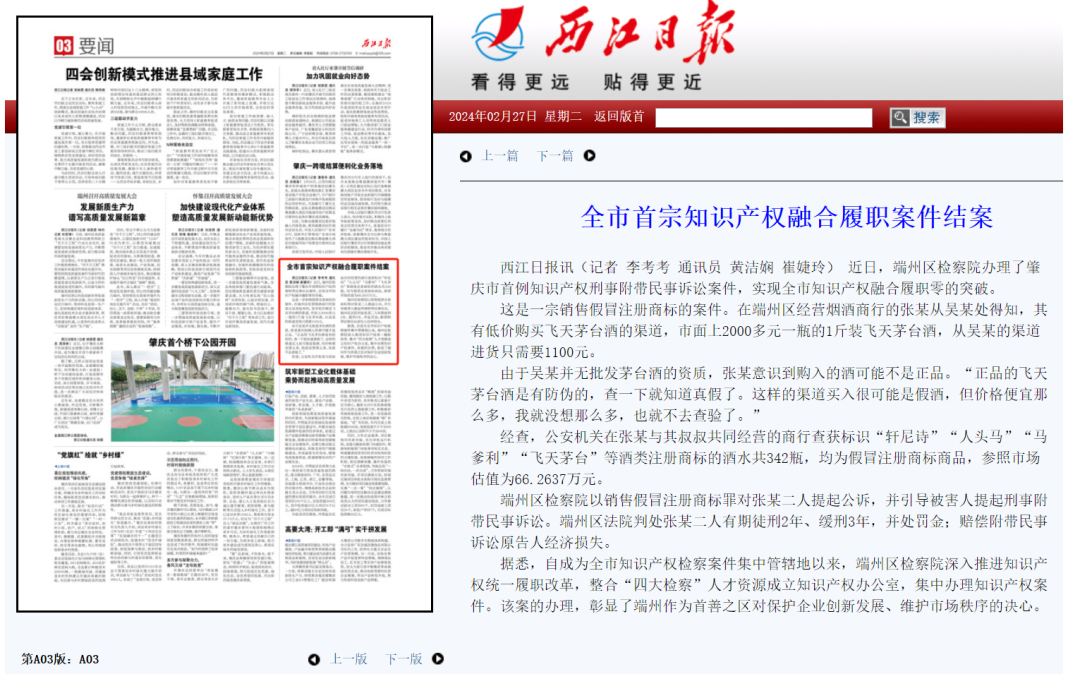
Task: Click the 要闻 section title on page thumbnail
Action: point(96,46)
